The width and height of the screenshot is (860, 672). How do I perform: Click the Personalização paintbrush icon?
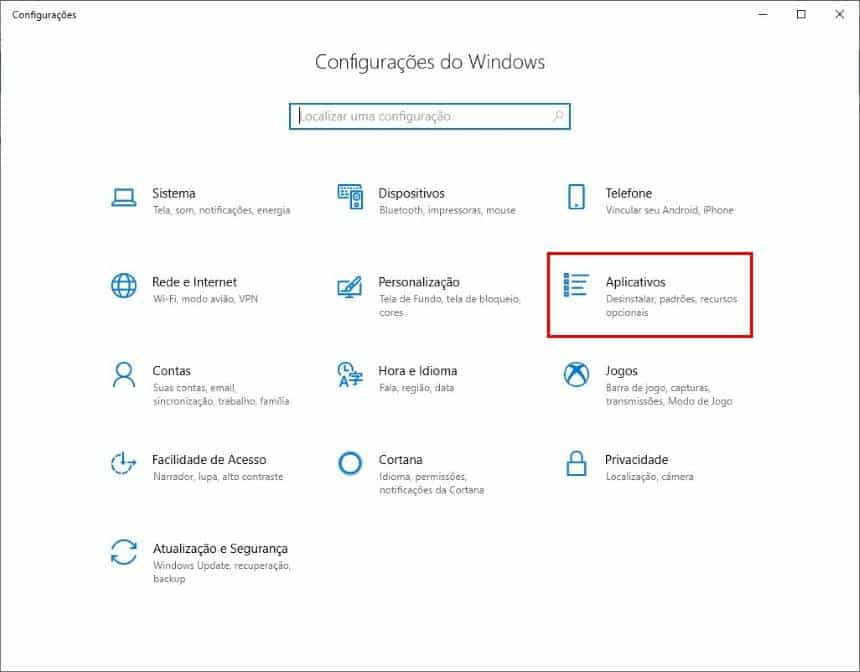click(x=350, y=286)
